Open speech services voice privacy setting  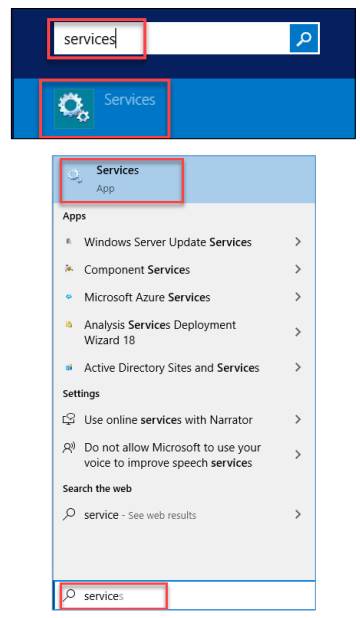(184, 455)
